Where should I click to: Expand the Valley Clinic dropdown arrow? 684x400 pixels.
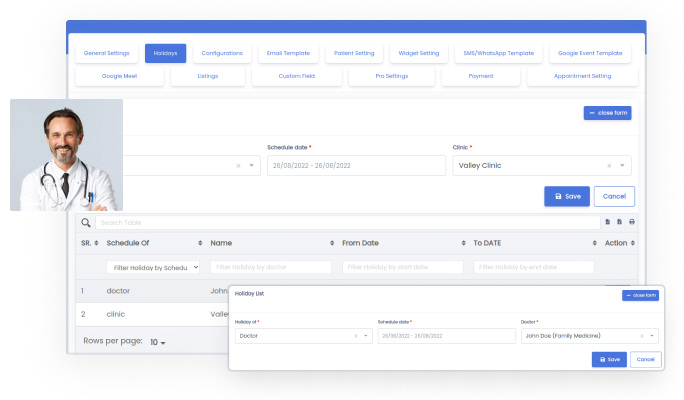[x=622, y=165]
